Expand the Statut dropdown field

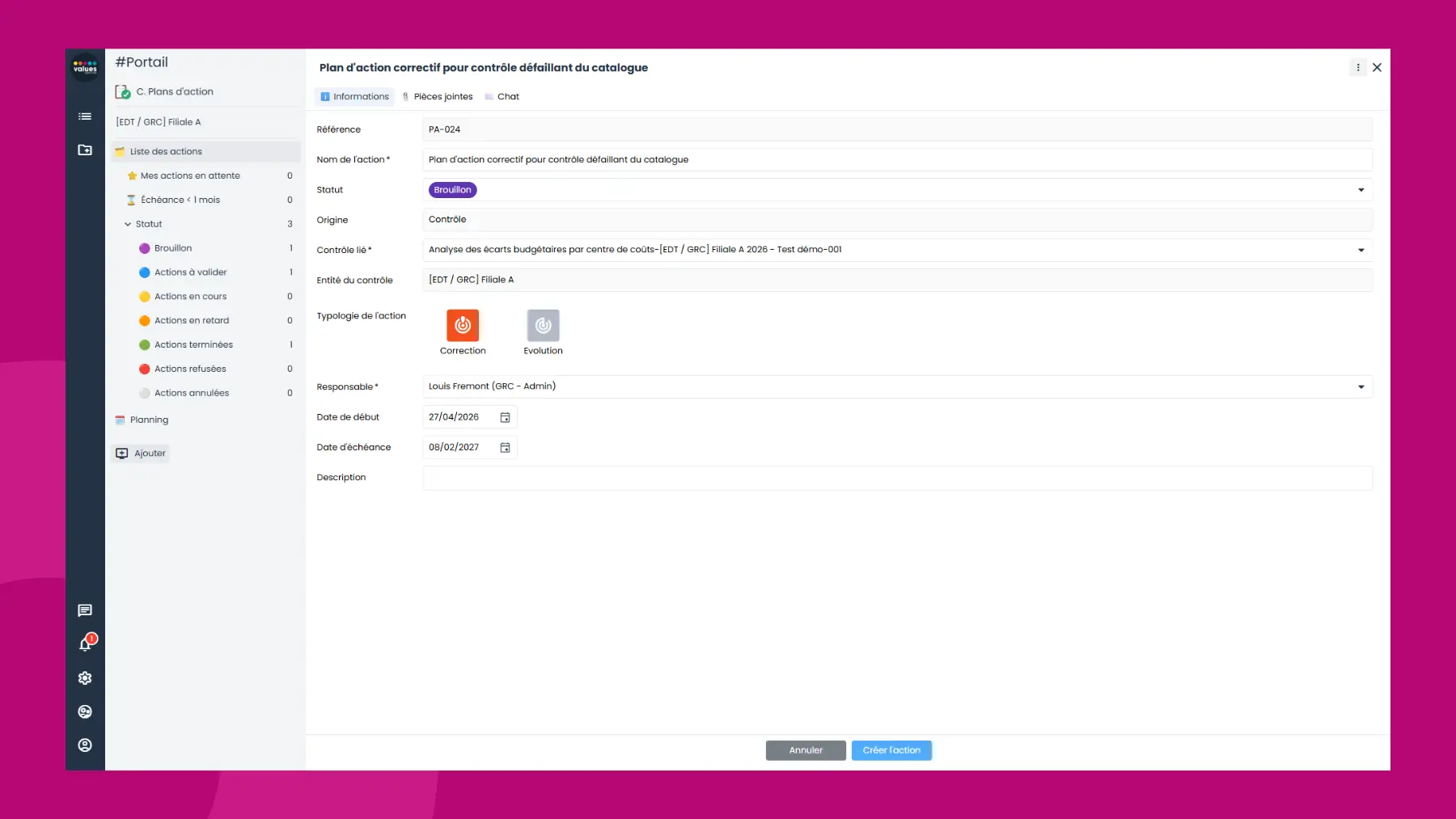(x=1361, y=189)
